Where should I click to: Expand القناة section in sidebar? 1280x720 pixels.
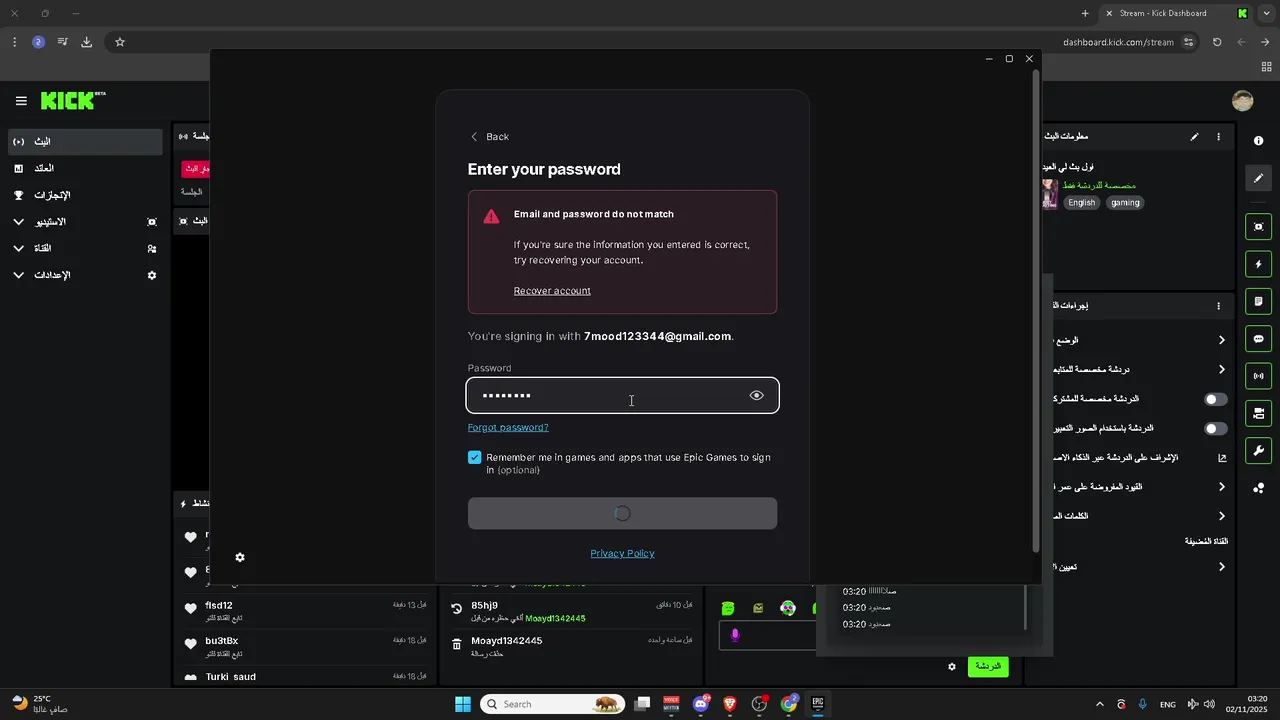(18, 248)
